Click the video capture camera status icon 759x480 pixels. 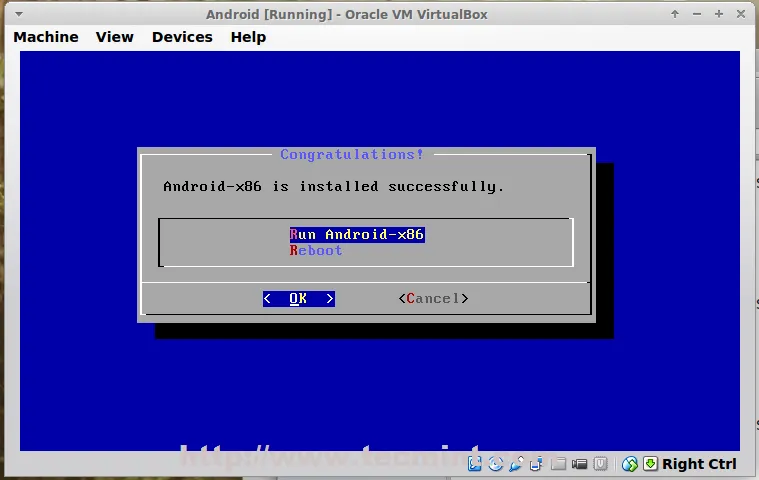tap(579, 464)
